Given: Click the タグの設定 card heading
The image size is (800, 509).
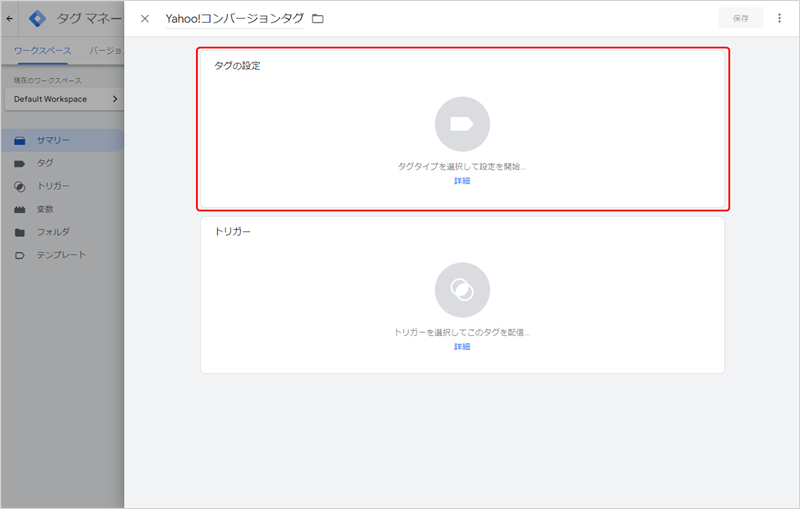Looking at the screenshot, I should tap(237, 66).
